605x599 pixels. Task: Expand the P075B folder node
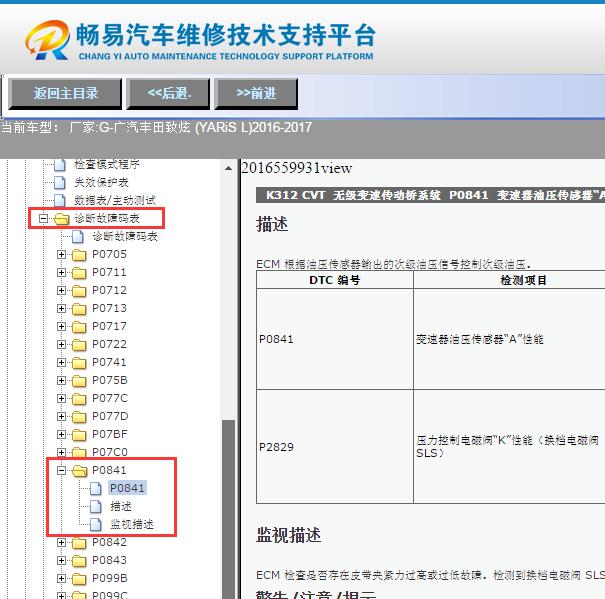point(61,381)
